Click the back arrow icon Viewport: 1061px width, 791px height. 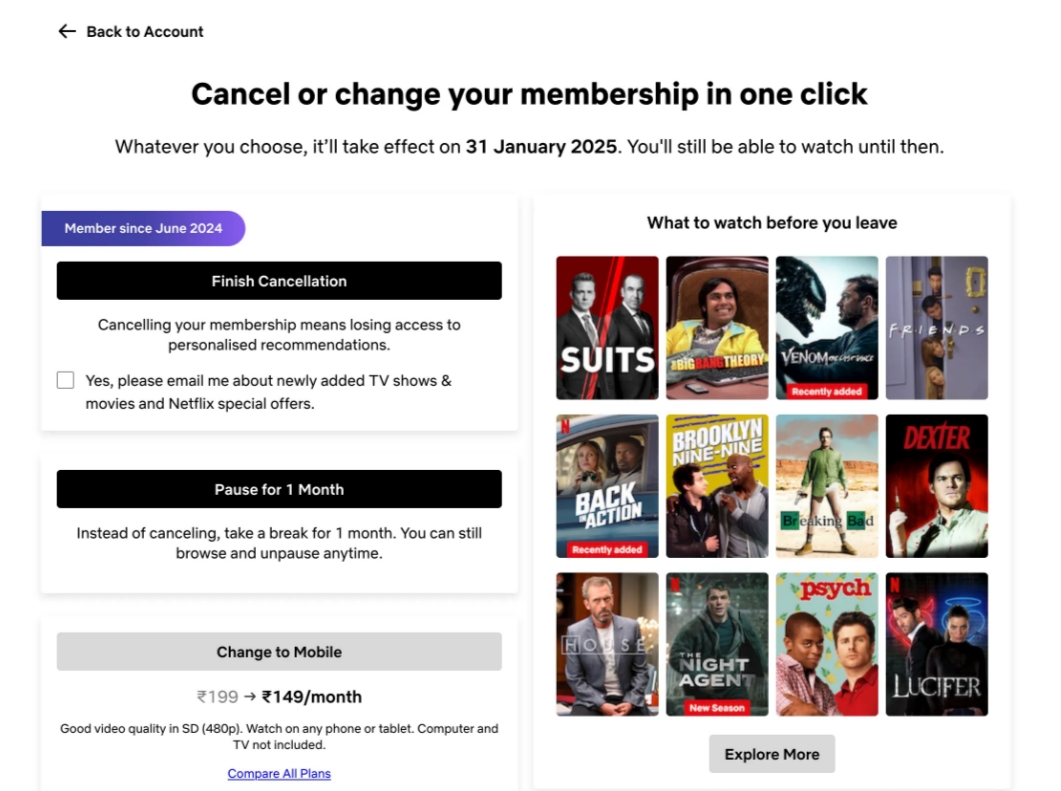click(67, 31)
